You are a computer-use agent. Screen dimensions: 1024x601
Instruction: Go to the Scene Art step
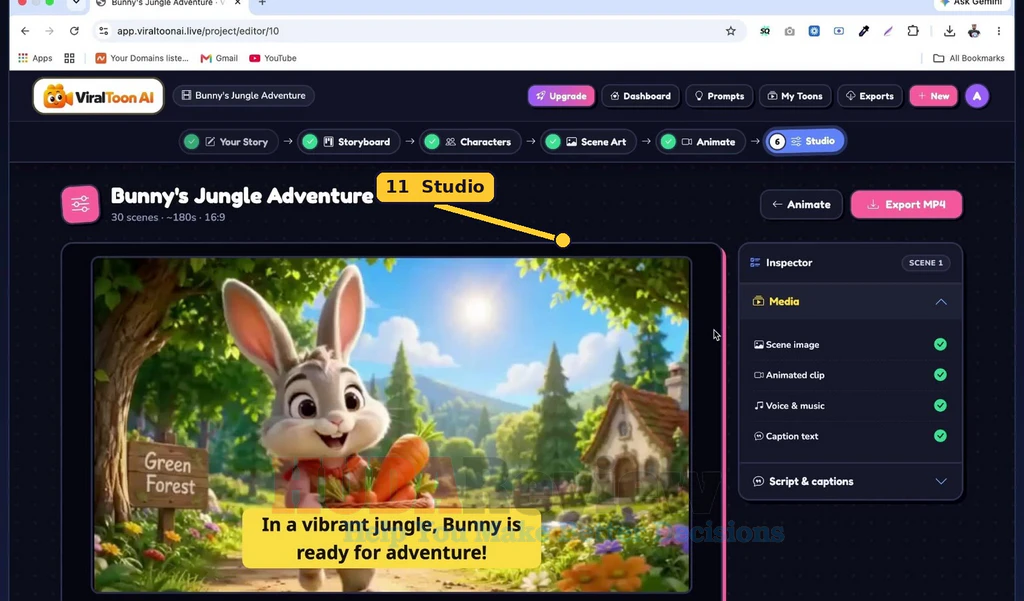[588, 142]
